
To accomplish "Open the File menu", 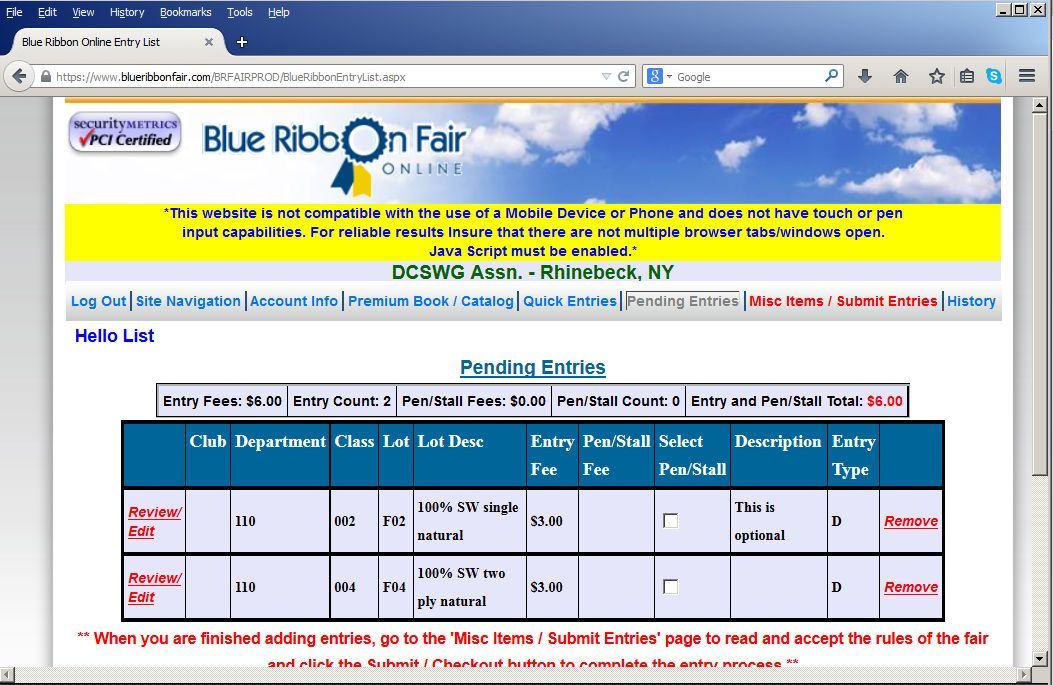I will pos(14,12).
